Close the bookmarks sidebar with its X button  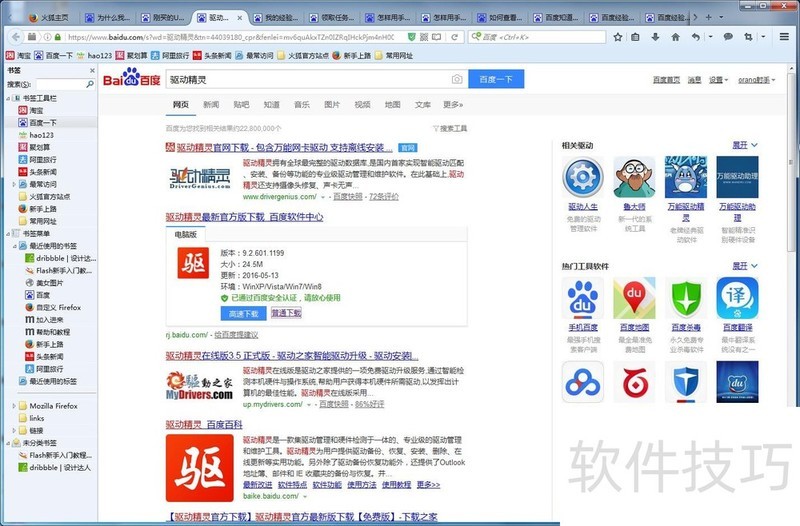coord(92,72)
